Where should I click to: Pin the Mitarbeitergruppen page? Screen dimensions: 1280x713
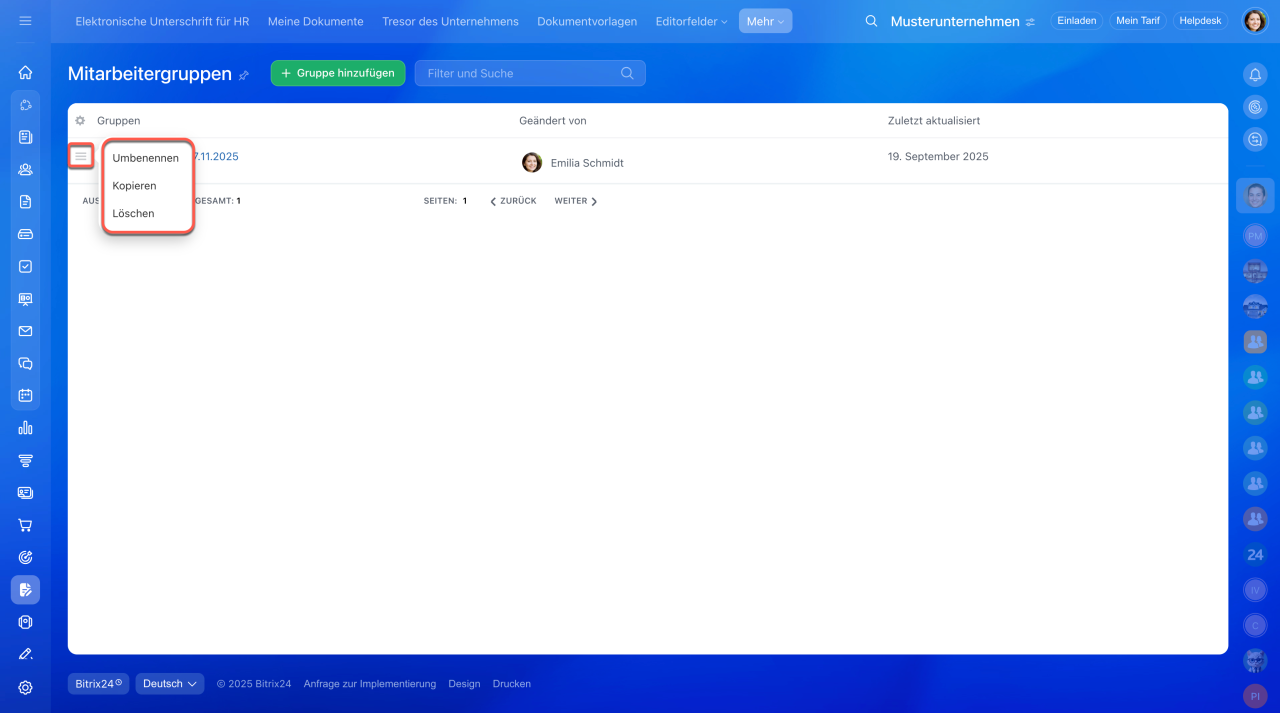click(x=243, y=75)
